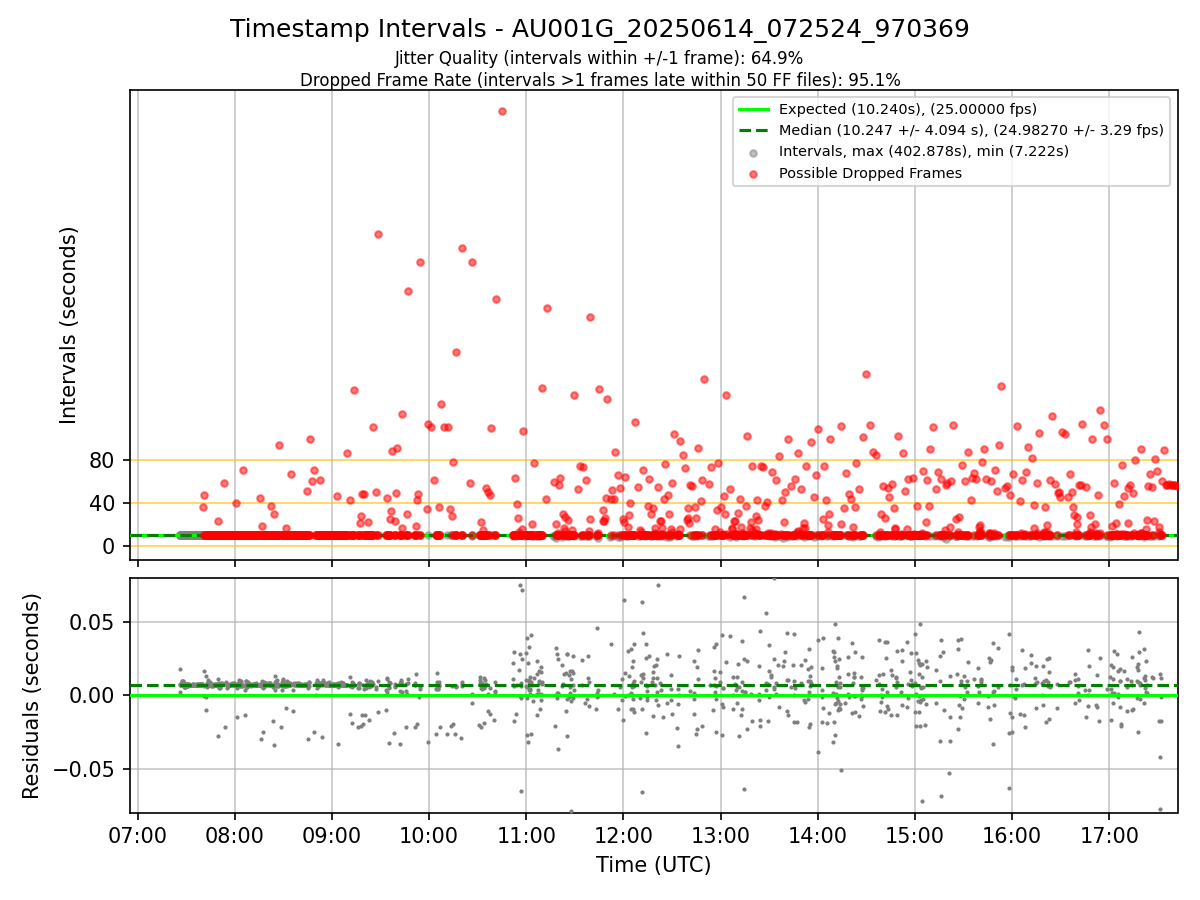Click the dashed green median legend sample
The width and height of the screenshot is (1200, 900).
tap(754, 130)
